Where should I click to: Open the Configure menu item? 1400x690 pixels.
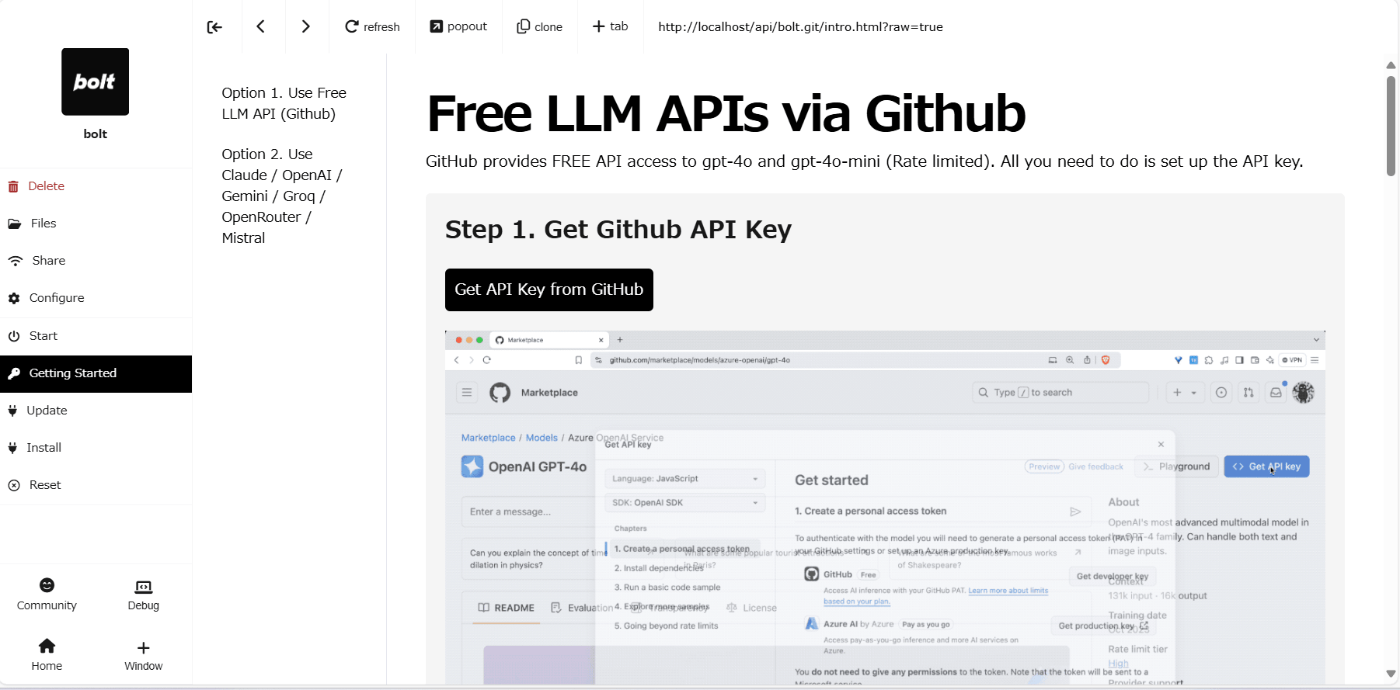pyautogui.click(x=96, y=299)
